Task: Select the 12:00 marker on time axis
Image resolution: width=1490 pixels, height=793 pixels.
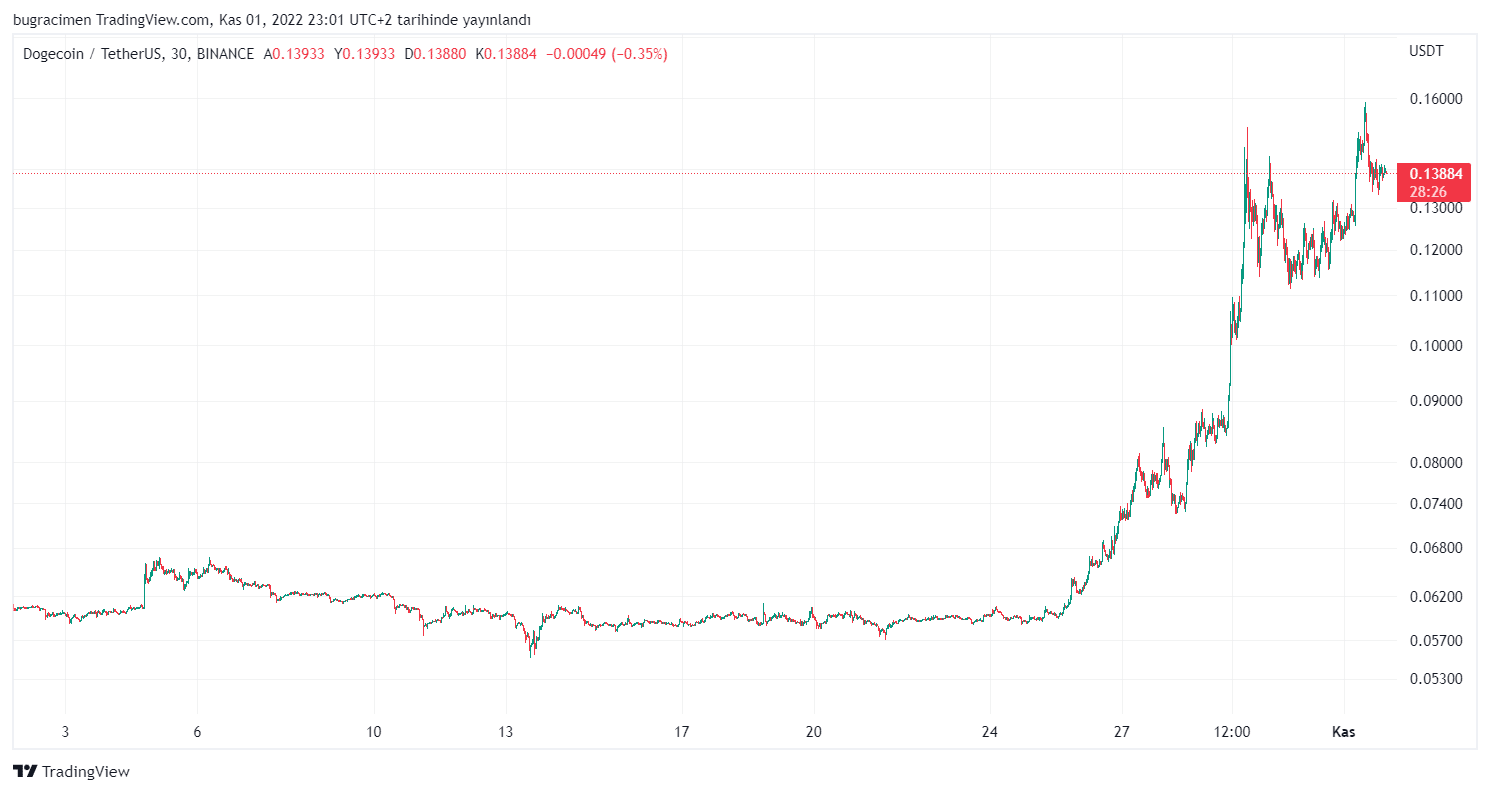Action: coord(1232,732)
